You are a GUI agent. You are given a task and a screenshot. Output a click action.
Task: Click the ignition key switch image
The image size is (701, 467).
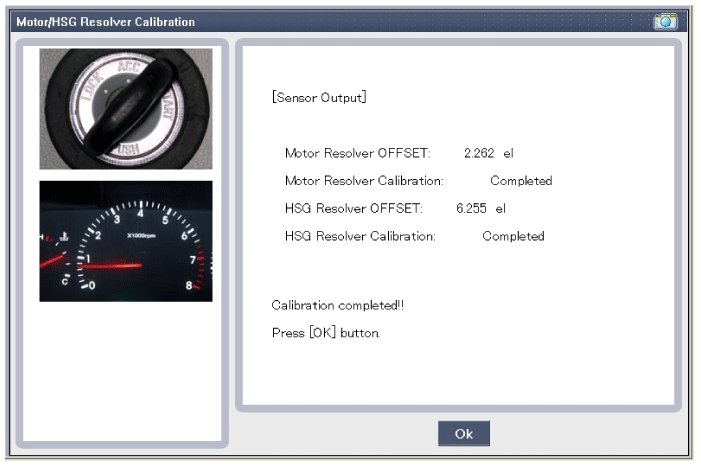(x=126, y=109)
